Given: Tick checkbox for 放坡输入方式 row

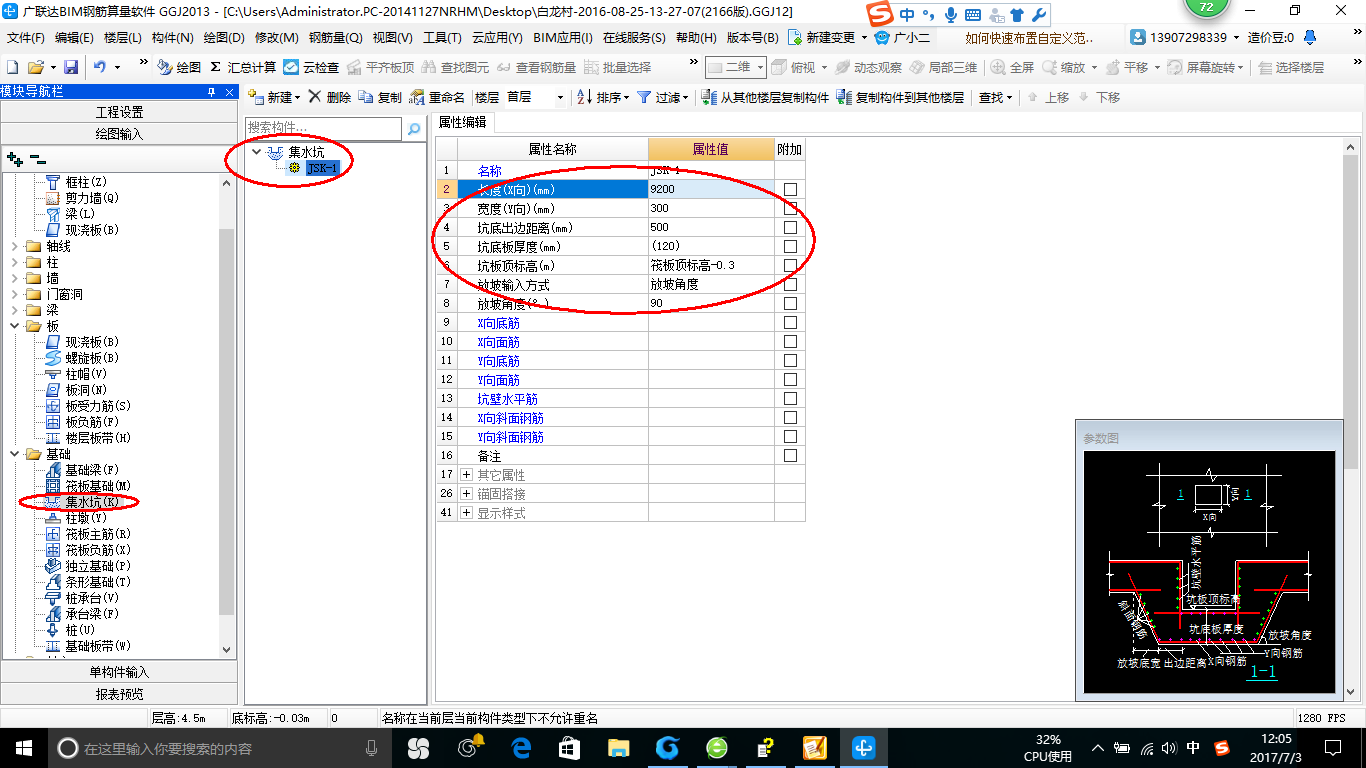Looking at the screenshot, I should (790, 284).
